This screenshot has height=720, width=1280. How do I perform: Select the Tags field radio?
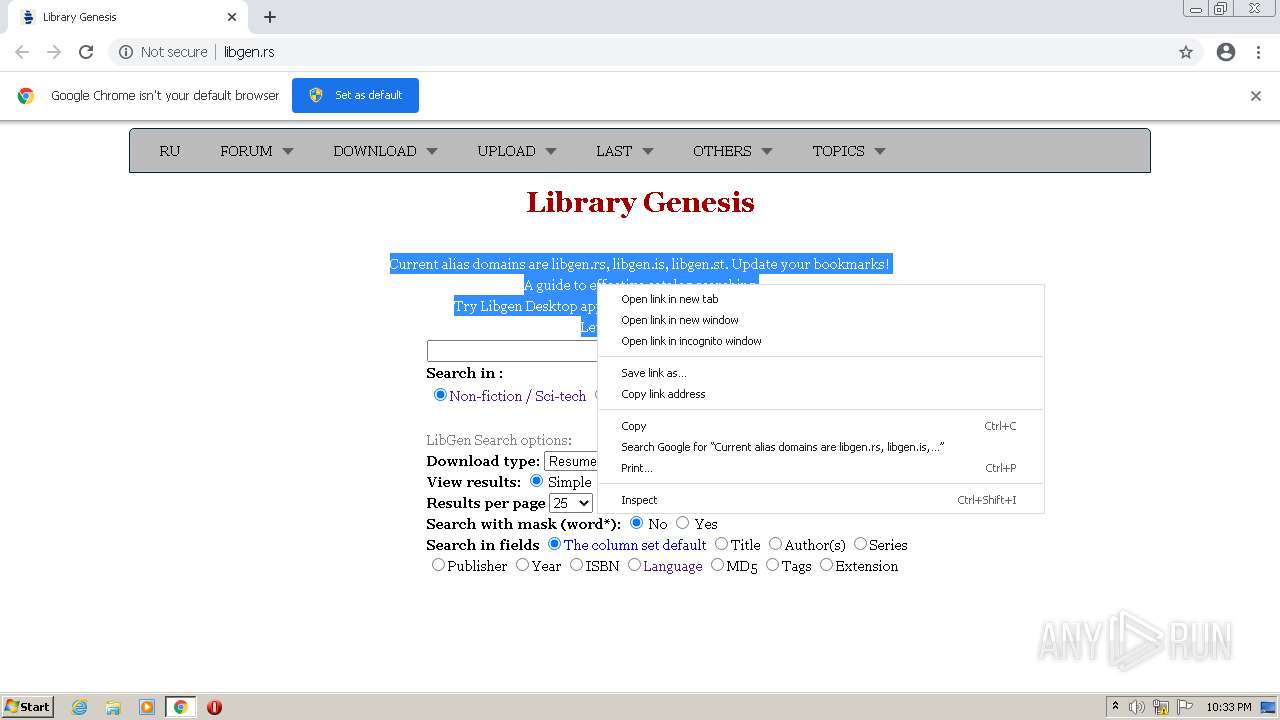773,565
